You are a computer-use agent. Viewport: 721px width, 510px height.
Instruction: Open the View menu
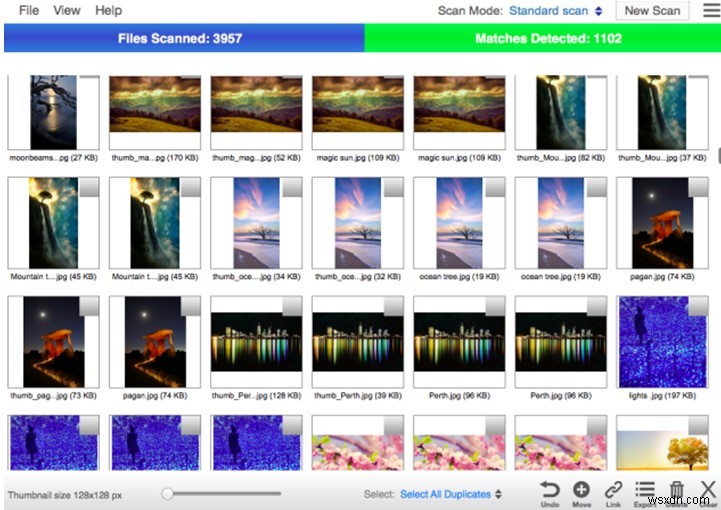(x=67, y=10)
